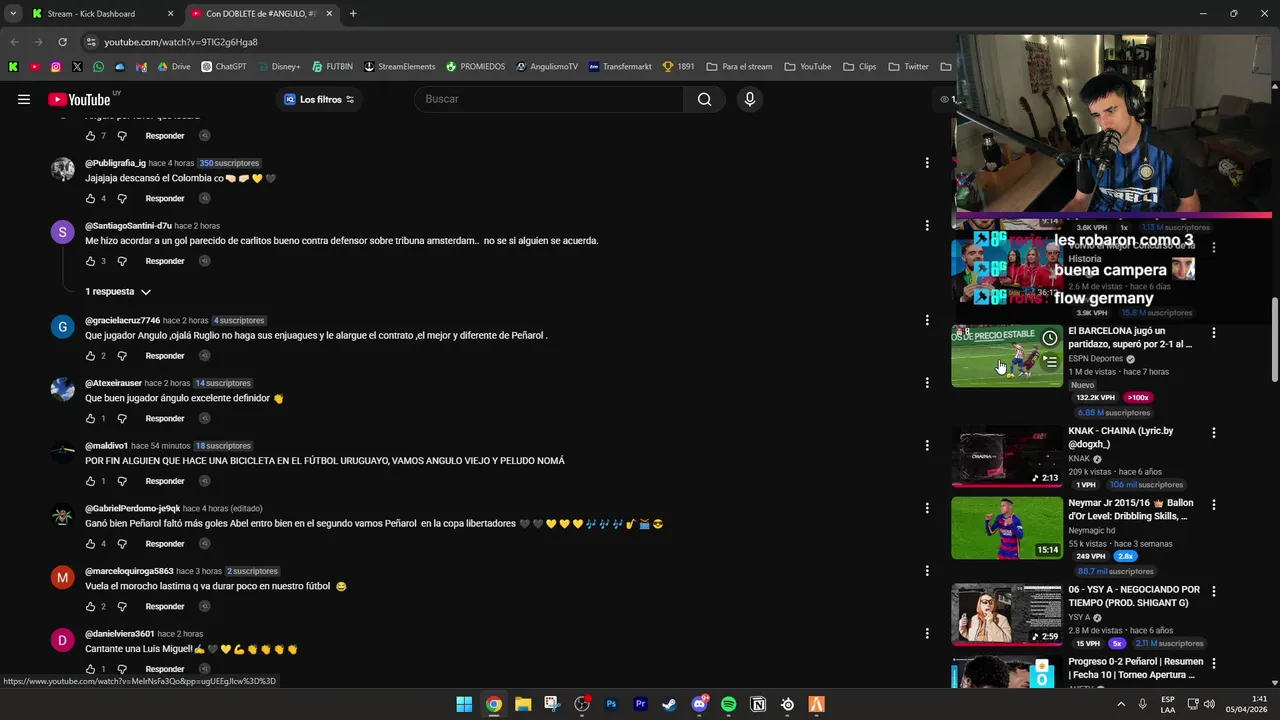Open options menu for @danielviera3601 comment

coord(927,634)
